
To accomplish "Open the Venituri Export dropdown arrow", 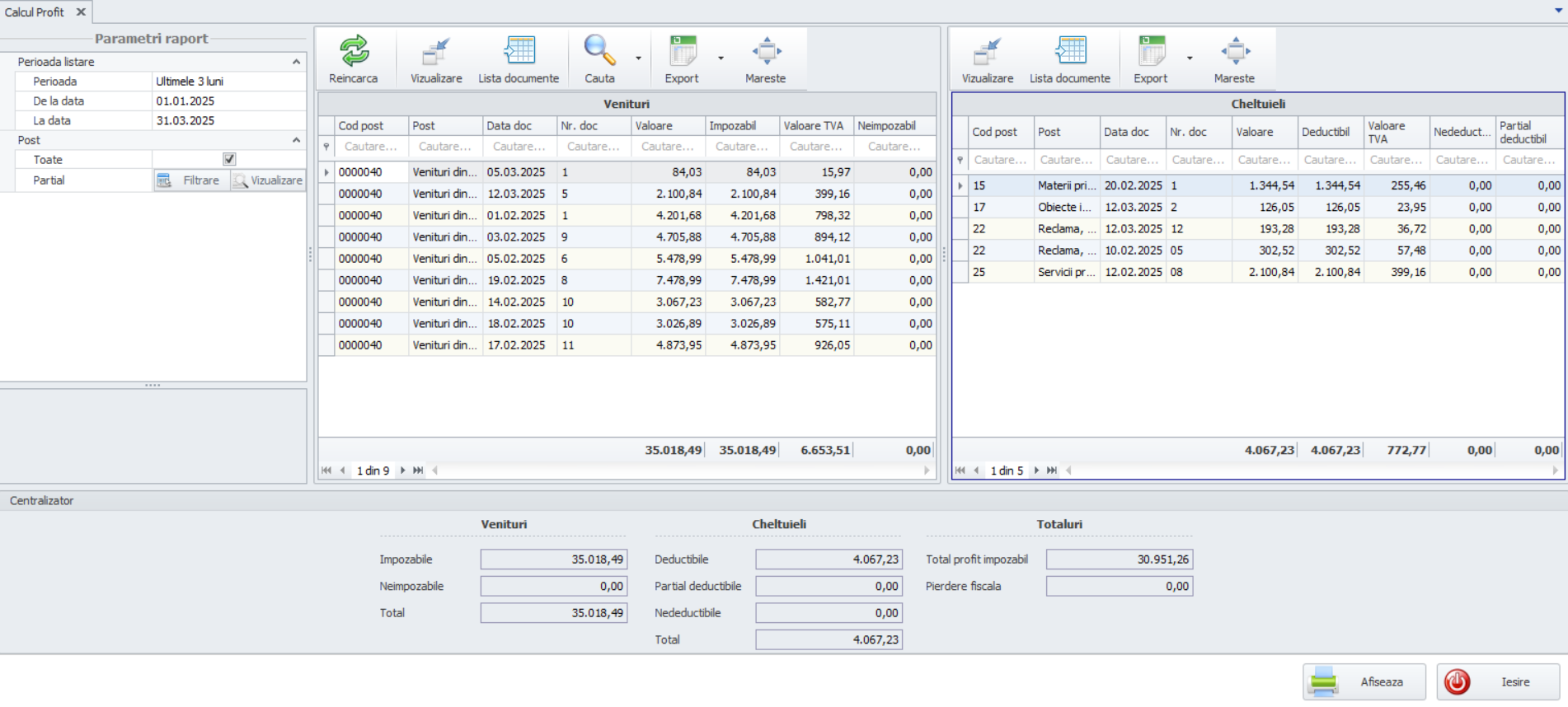I will (x=721, y=59).
